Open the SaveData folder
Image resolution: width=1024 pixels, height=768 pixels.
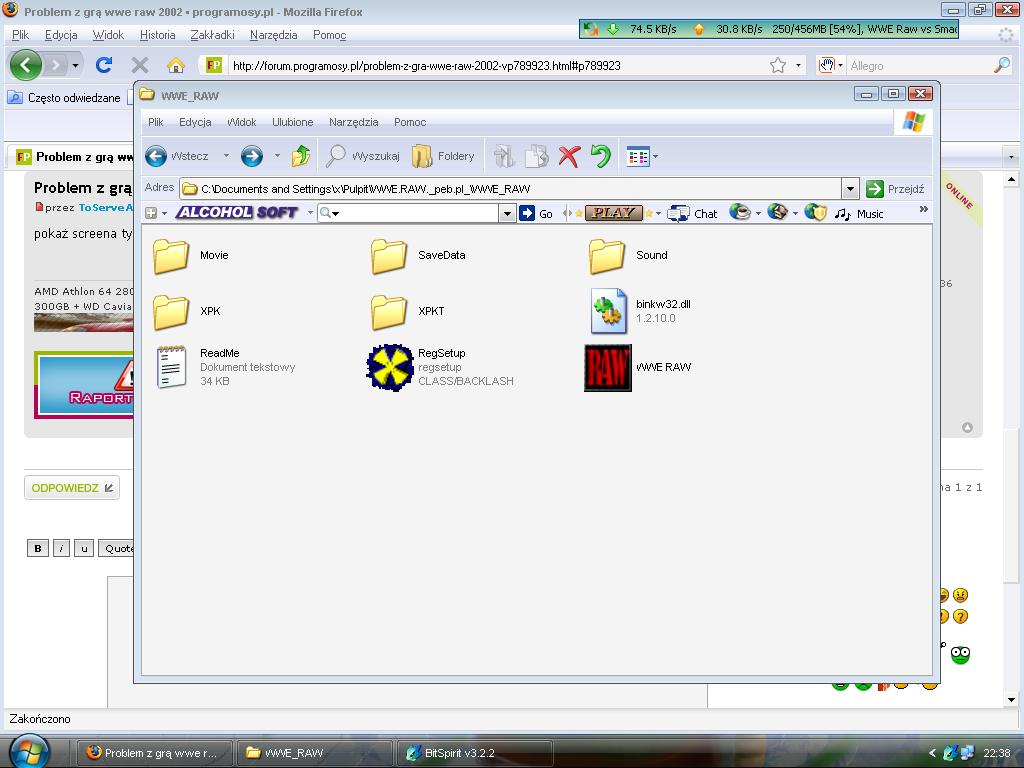(418, 255)
